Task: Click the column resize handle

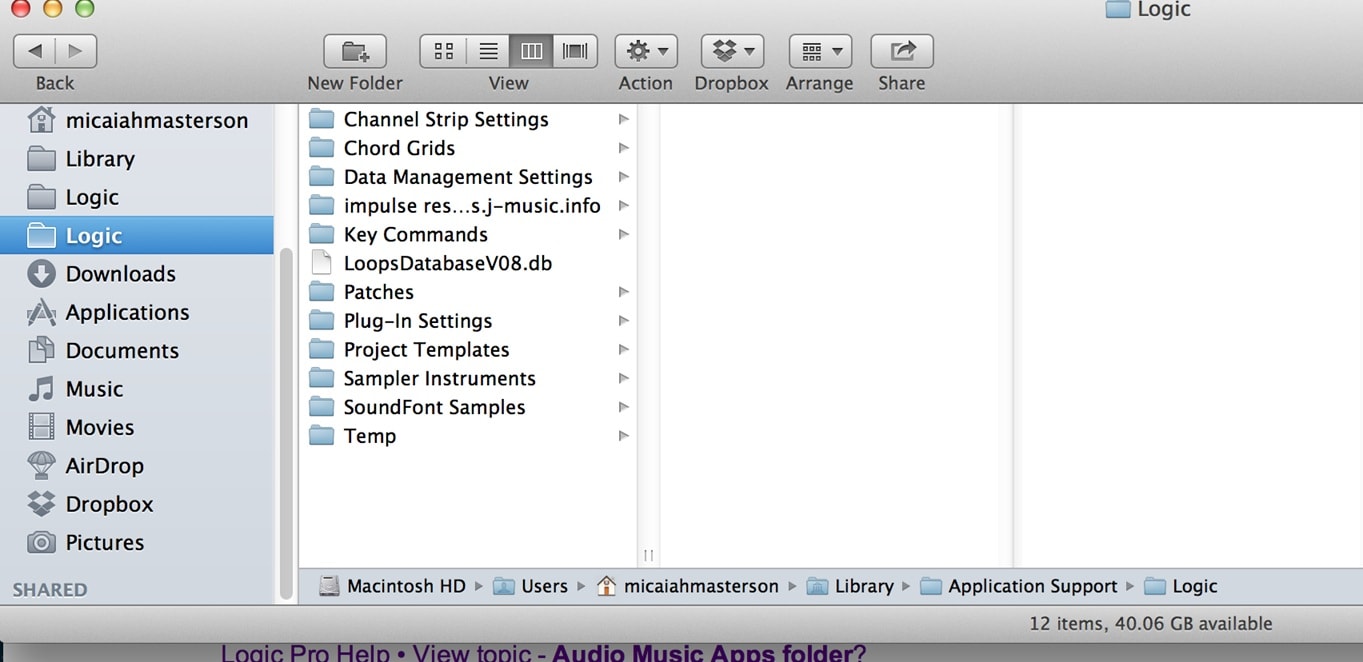Action: pos(648,555)
